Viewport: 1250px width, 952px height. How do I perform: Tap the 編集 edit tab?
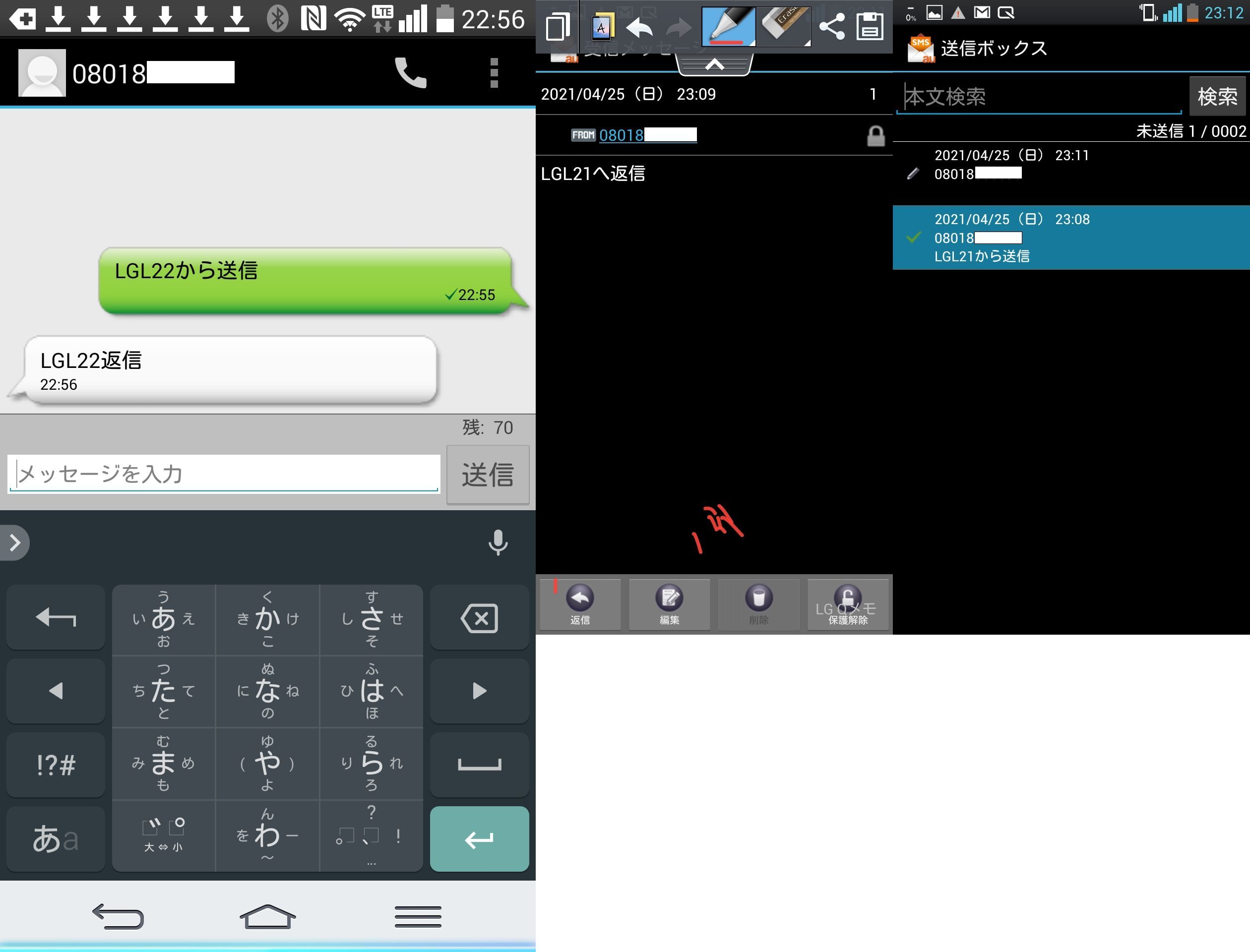coord(669,604)
